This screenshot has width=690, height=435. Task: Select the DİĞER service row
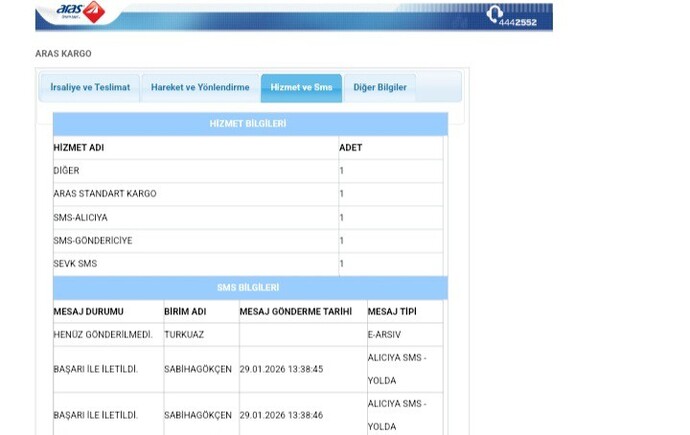click(x=248, y=171)
